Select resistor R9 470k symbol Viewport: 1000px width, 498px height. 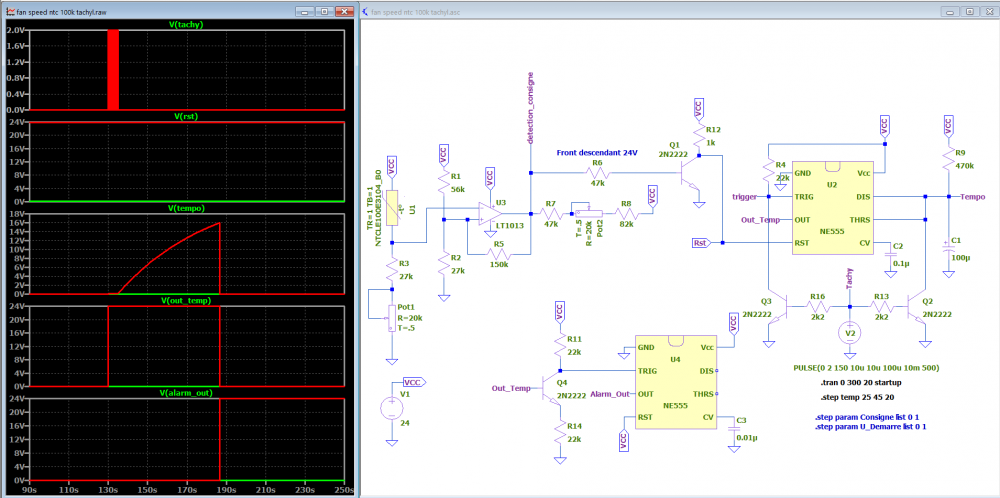[948, 159]
